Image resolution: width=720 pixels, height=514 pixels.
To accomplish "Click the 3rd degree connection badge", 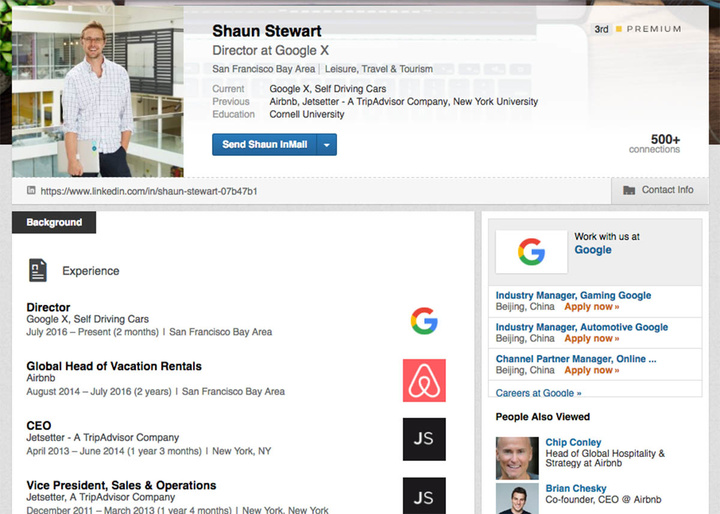I will pos(601,29).
